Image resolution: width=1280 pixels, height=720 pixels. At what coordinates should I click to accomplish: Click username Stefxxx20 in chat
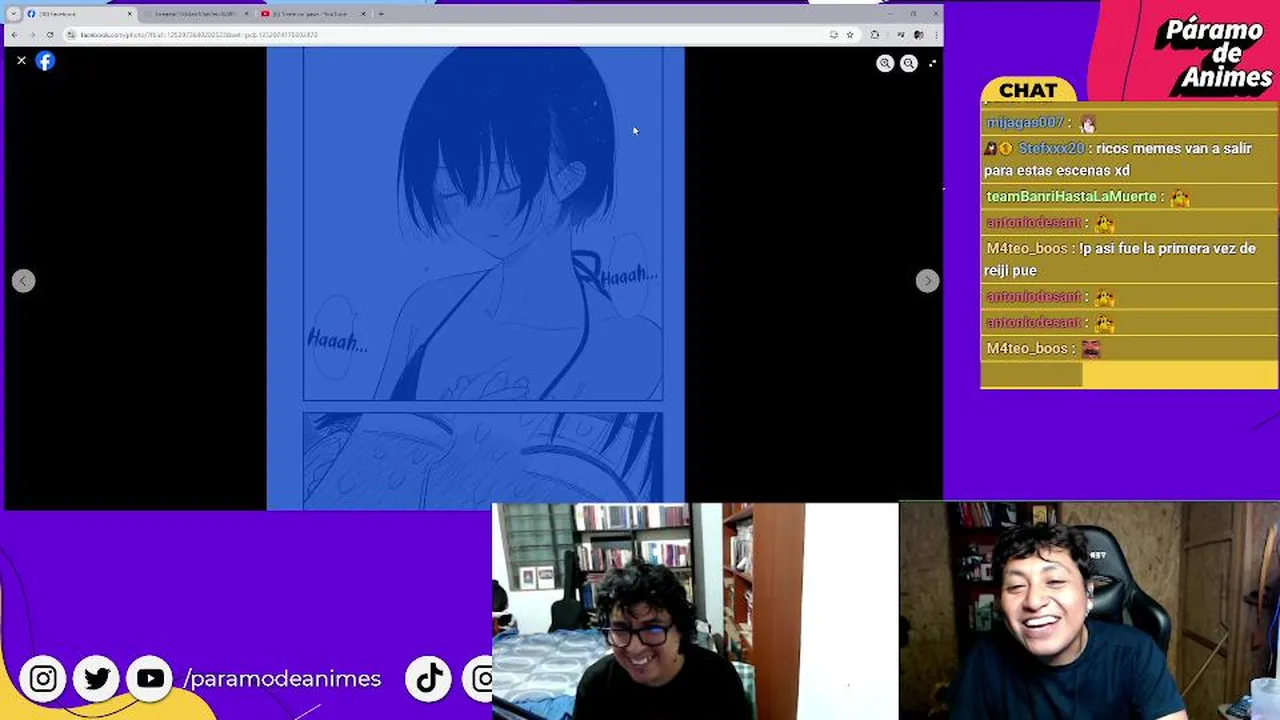1050,148
